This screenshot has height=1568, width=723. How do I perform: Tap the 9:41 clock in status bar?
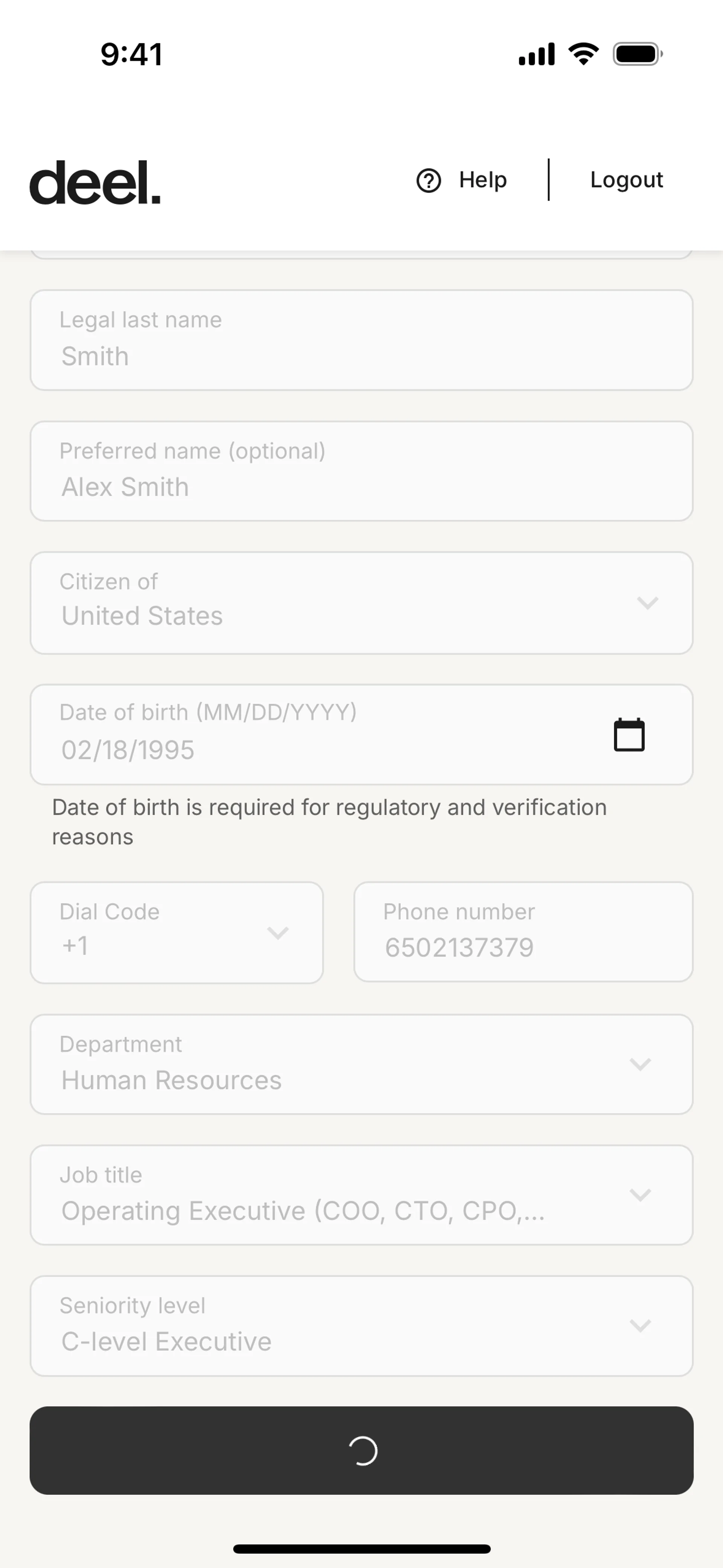tap(131, 54)
